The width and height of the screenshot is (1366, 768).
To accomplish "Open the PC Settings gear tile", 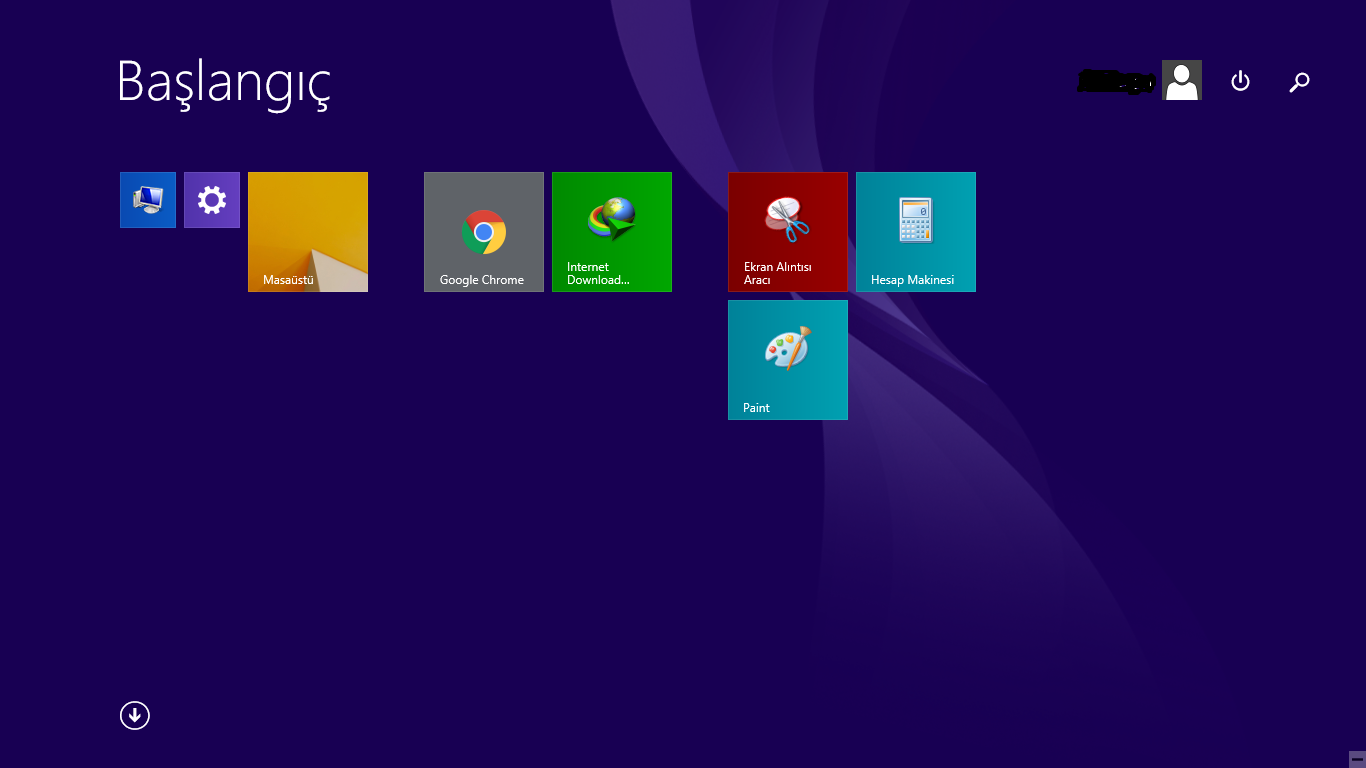I will [x=212, y=200].
